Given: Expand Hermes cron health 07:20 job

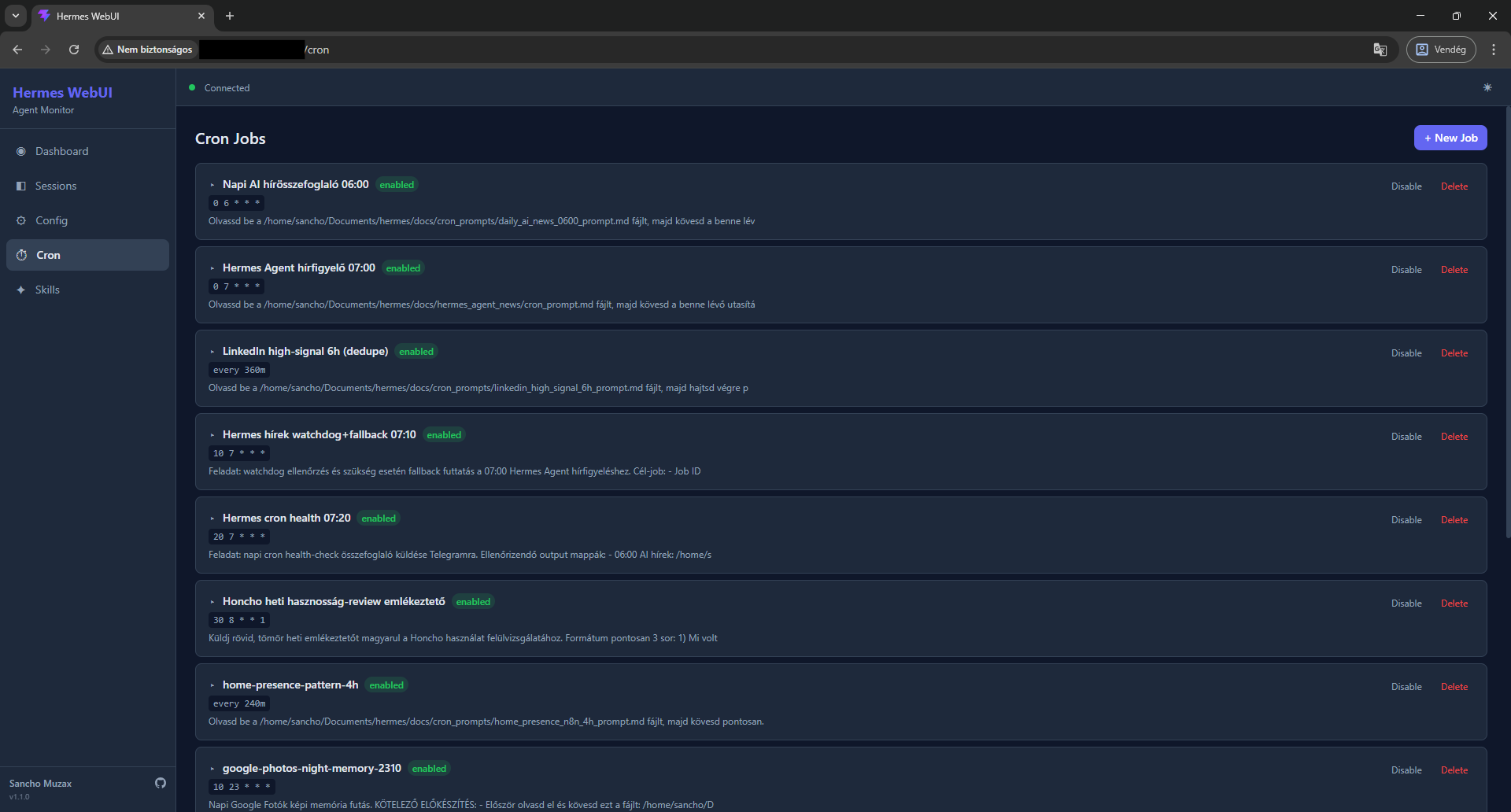Looking at the screenshot, I should click(x=212, y=519).
